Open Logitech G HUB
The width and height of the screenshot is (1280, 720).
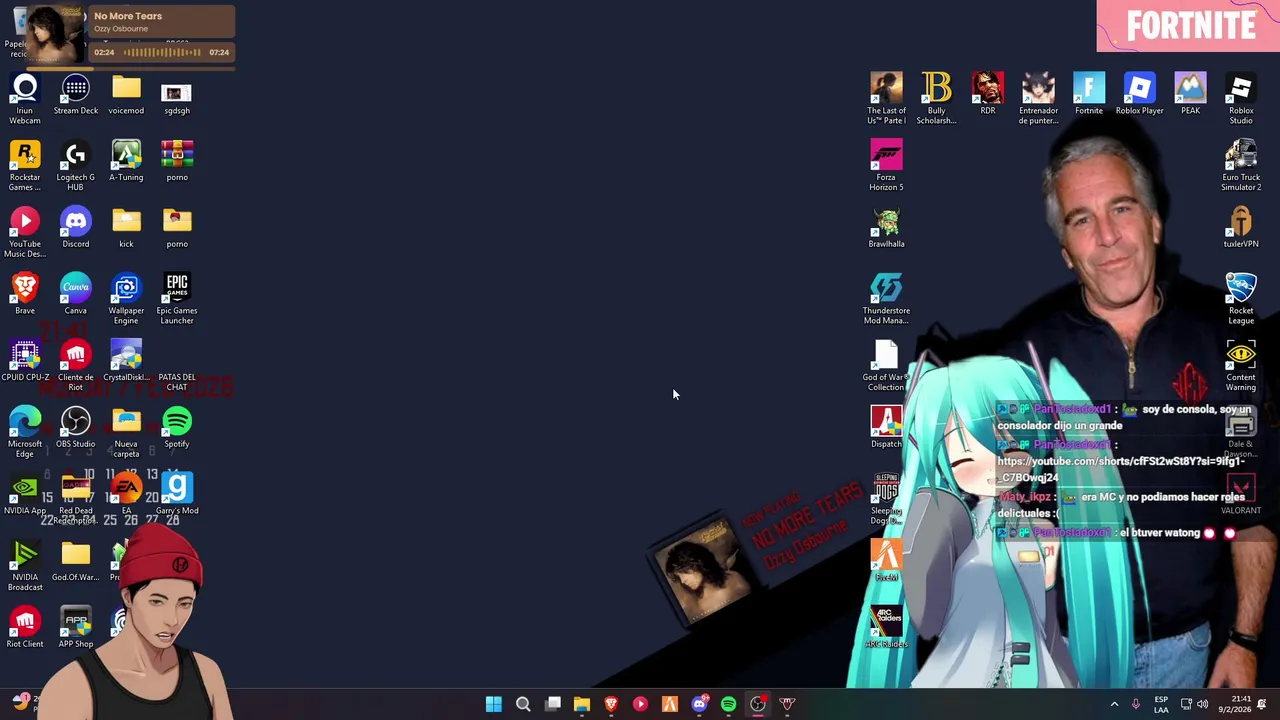pyautogui.click(x=76, y=165)
